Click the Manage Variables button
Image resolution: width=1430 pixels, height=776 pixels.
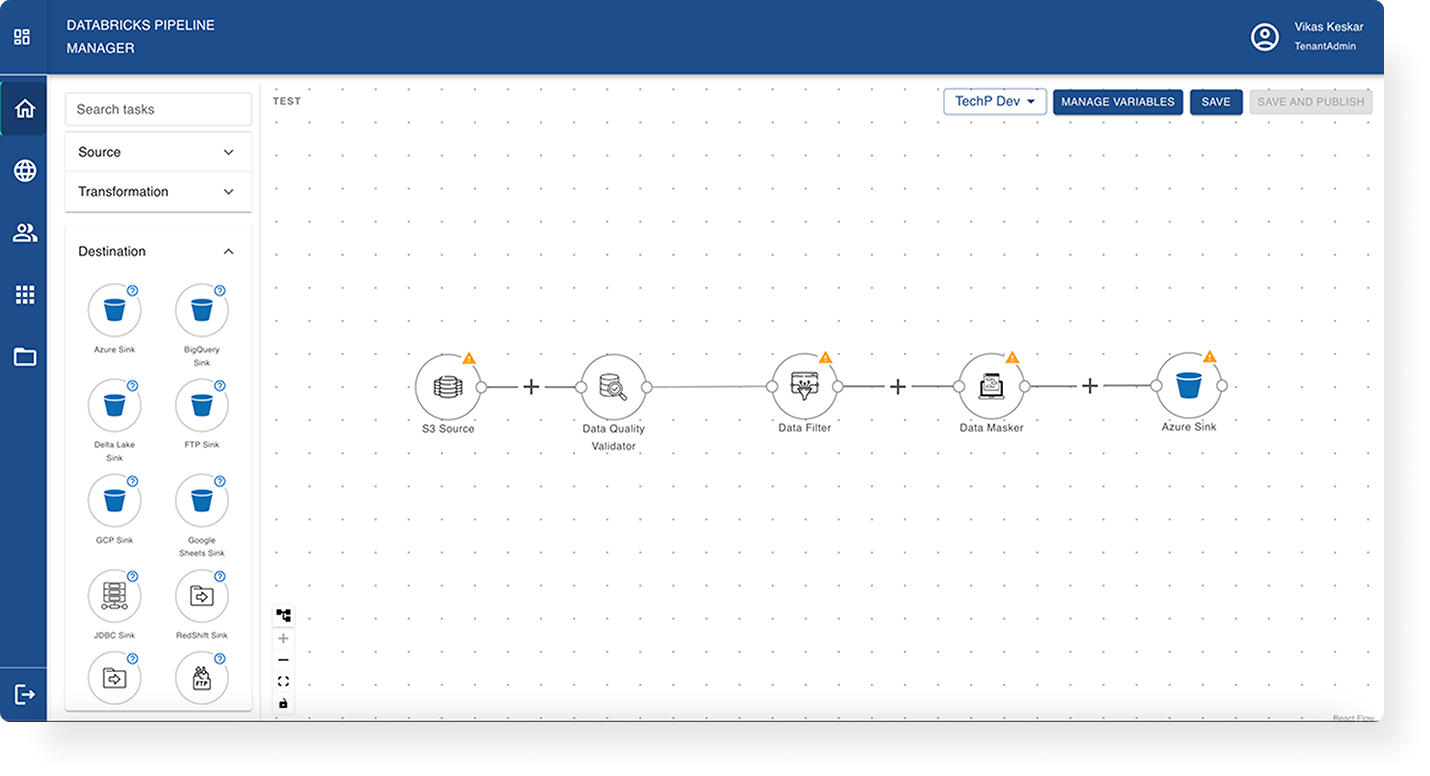(x=1118, y=102)
